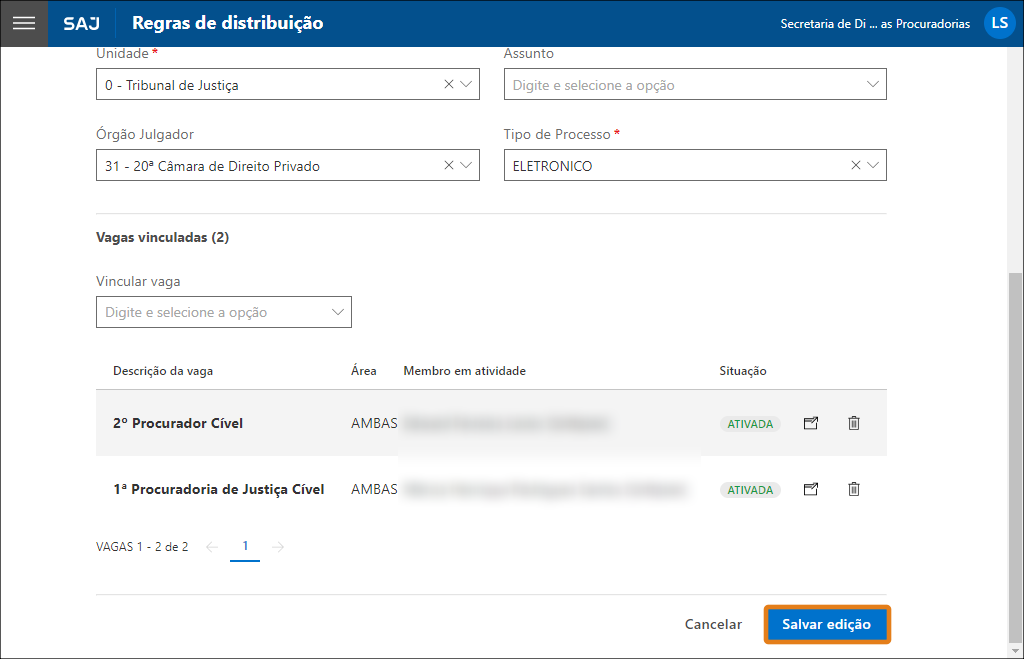The width and height of the screenshot is (1024, 659).
Task: Expand the Unidade dropdown options
Action: coord(467,84)
